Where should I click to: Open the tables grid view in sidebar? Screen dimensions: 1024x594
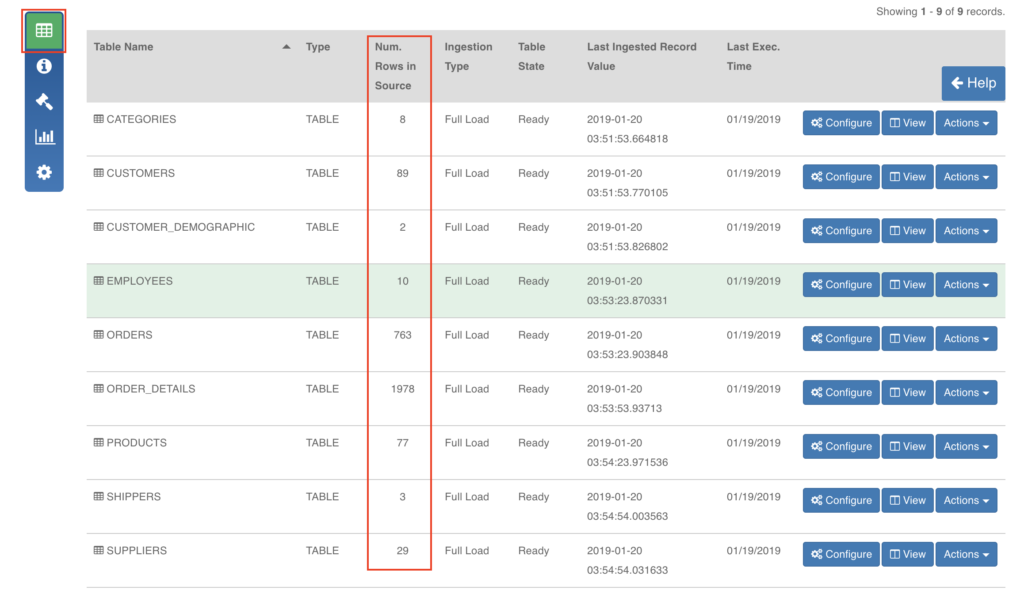(x=44, y=31)
